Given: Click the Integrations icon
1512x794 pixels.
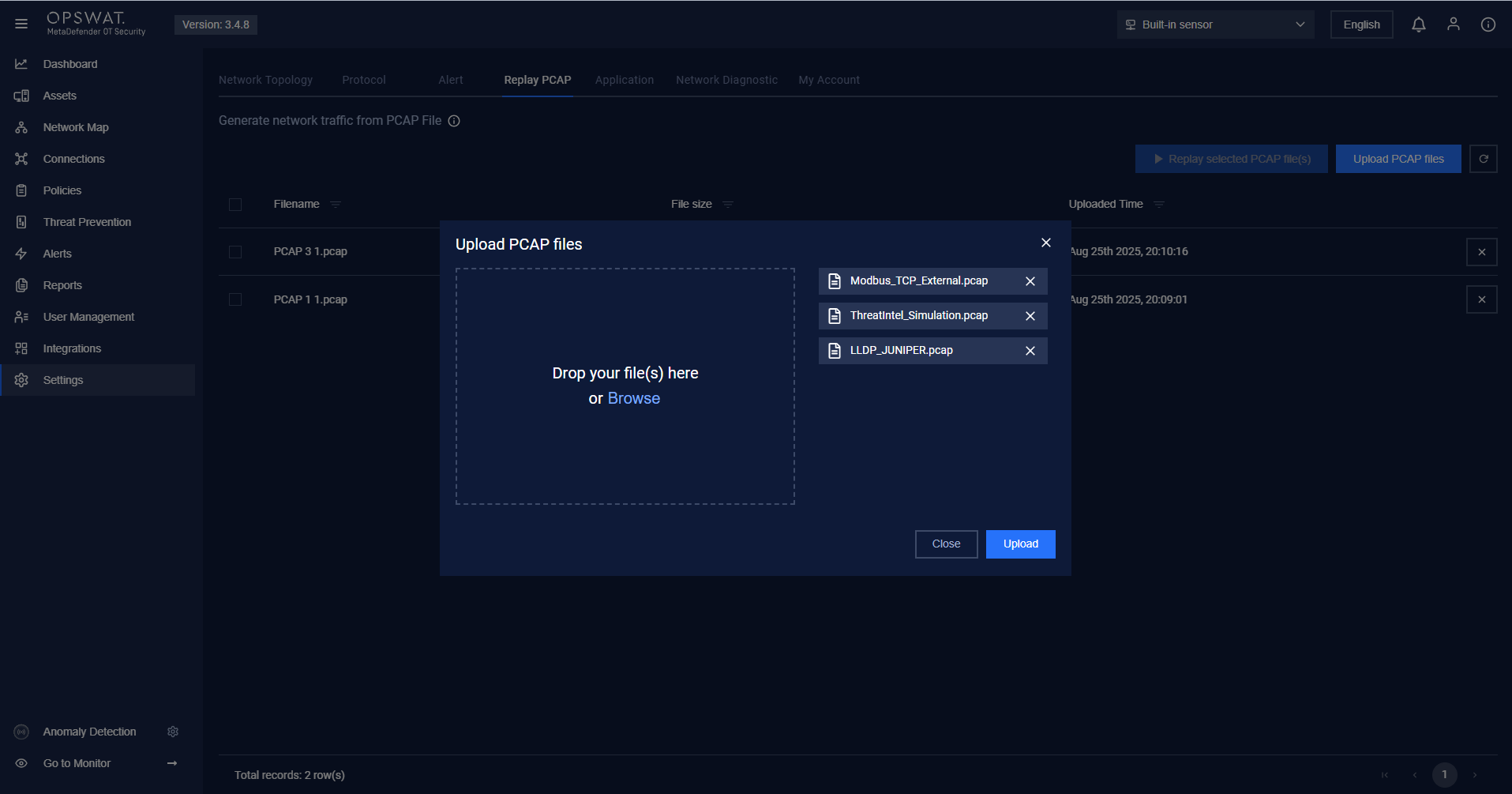Looking at the screenshot, I should (21, 348).
